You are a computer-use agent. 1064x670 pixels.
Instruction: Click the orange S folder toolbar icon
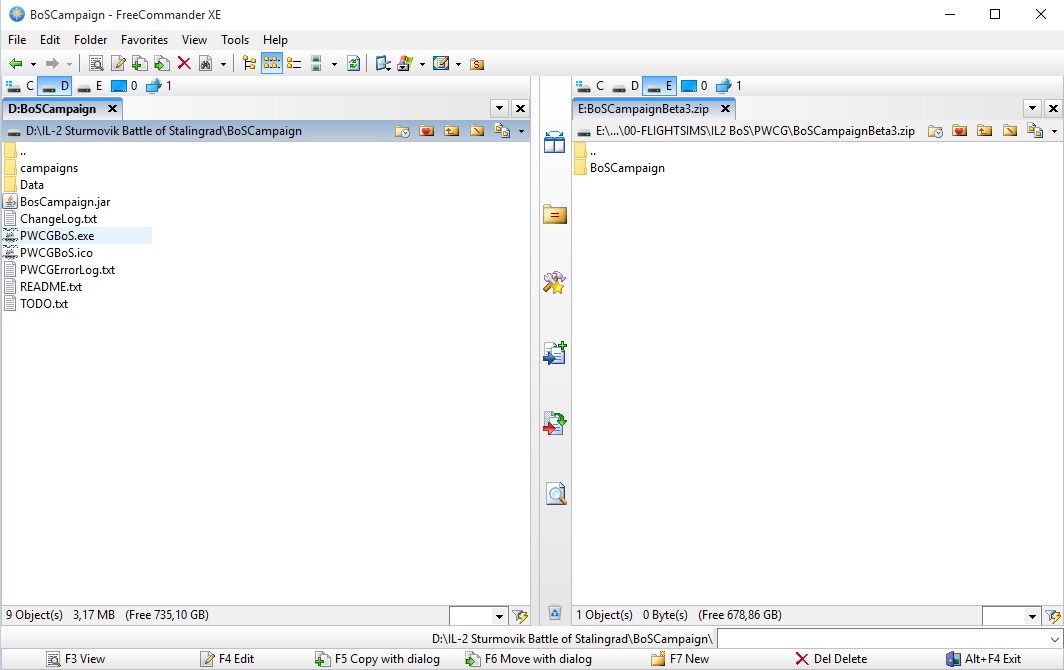point(477,64)
